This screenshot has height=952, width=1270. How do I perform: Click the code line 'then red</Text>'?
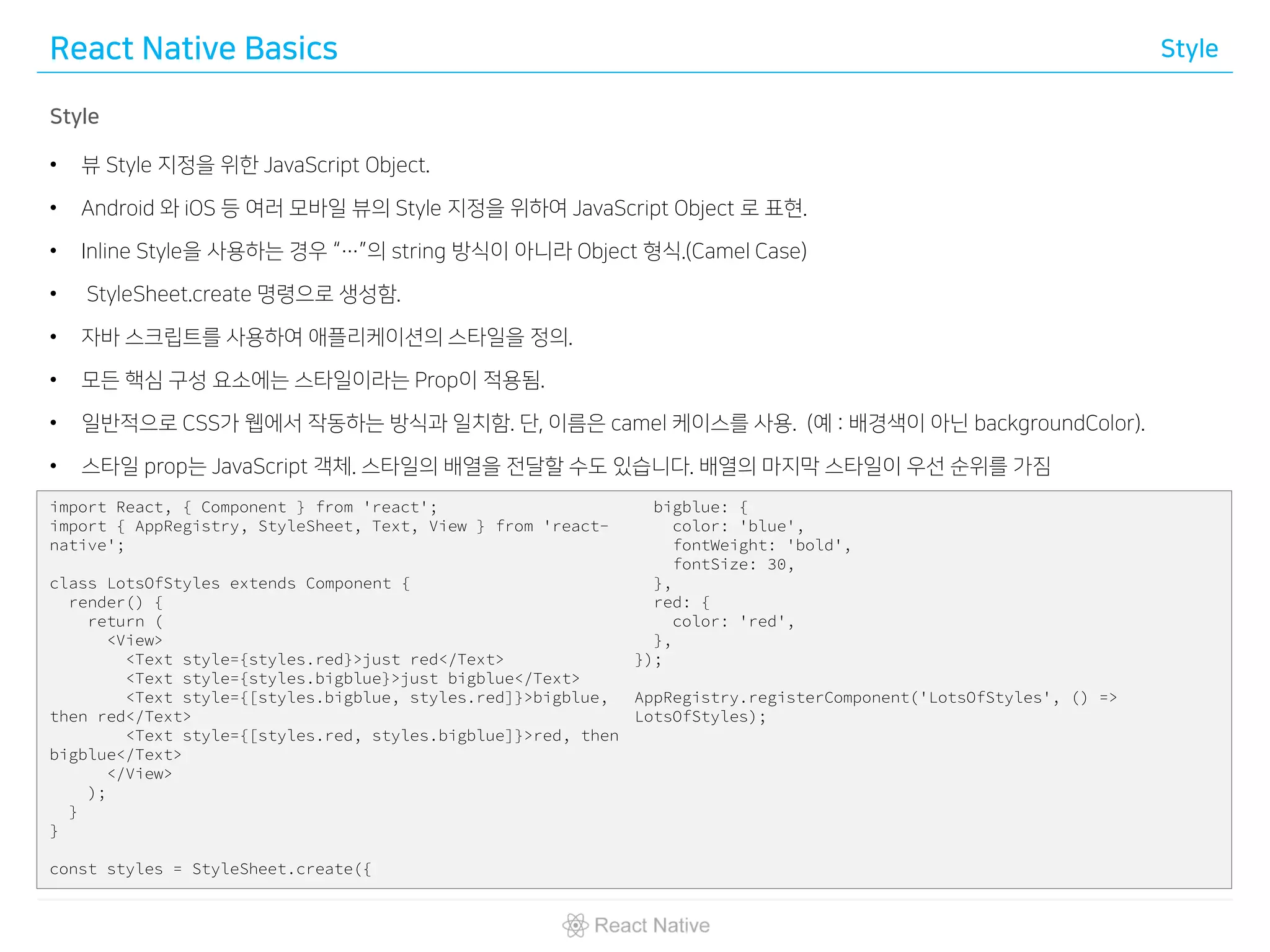[x=120, y=717]
